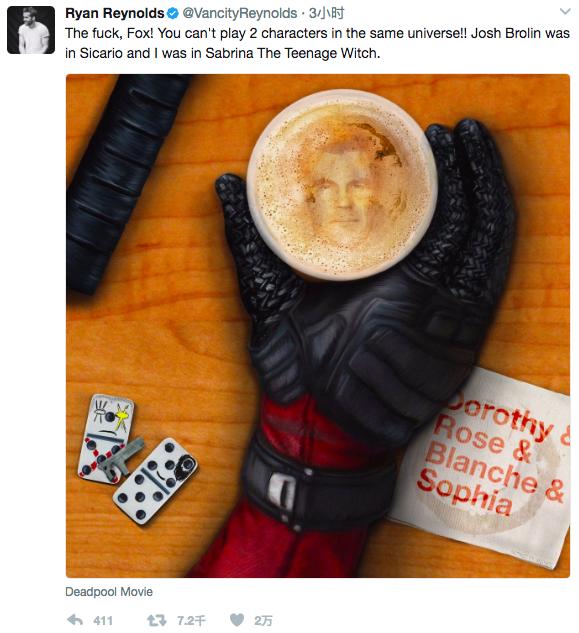579x633 pixels.
Task: Open the @VancityReynolds handle link
Action: [x=240, y=14]
